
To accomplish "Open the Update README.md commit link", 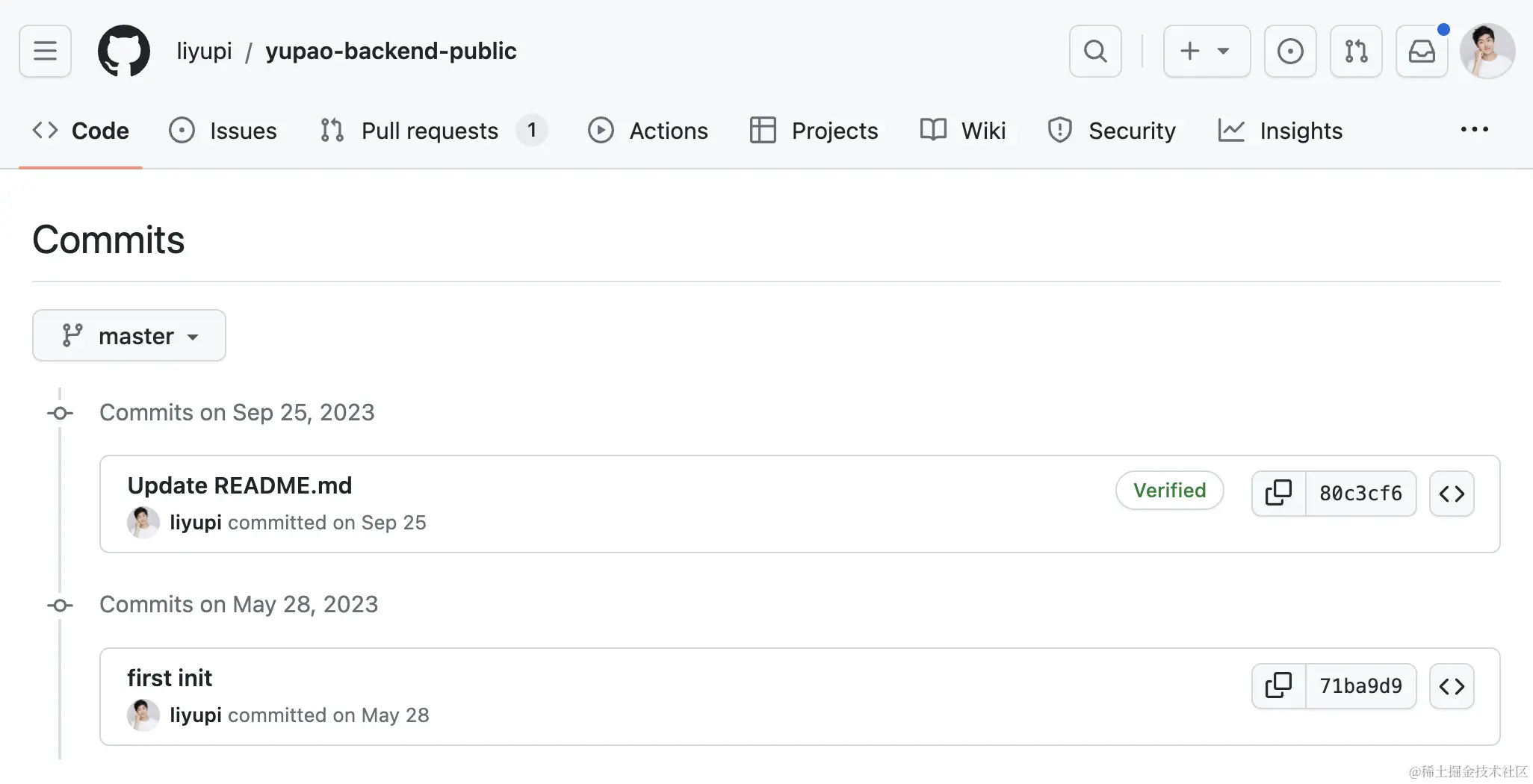I will point(239,485).
